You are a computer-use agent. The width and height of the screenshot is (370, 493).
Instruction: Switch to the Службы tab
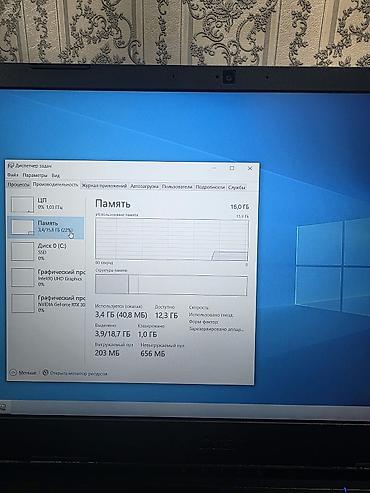237,188
